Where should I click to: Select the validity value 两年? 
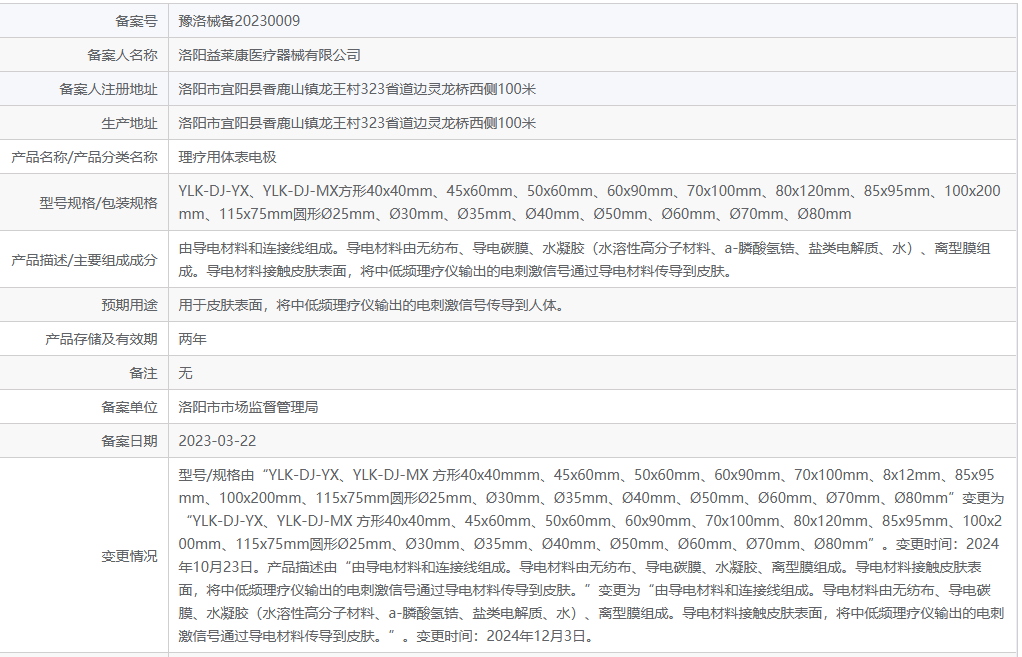coord(192,339)
